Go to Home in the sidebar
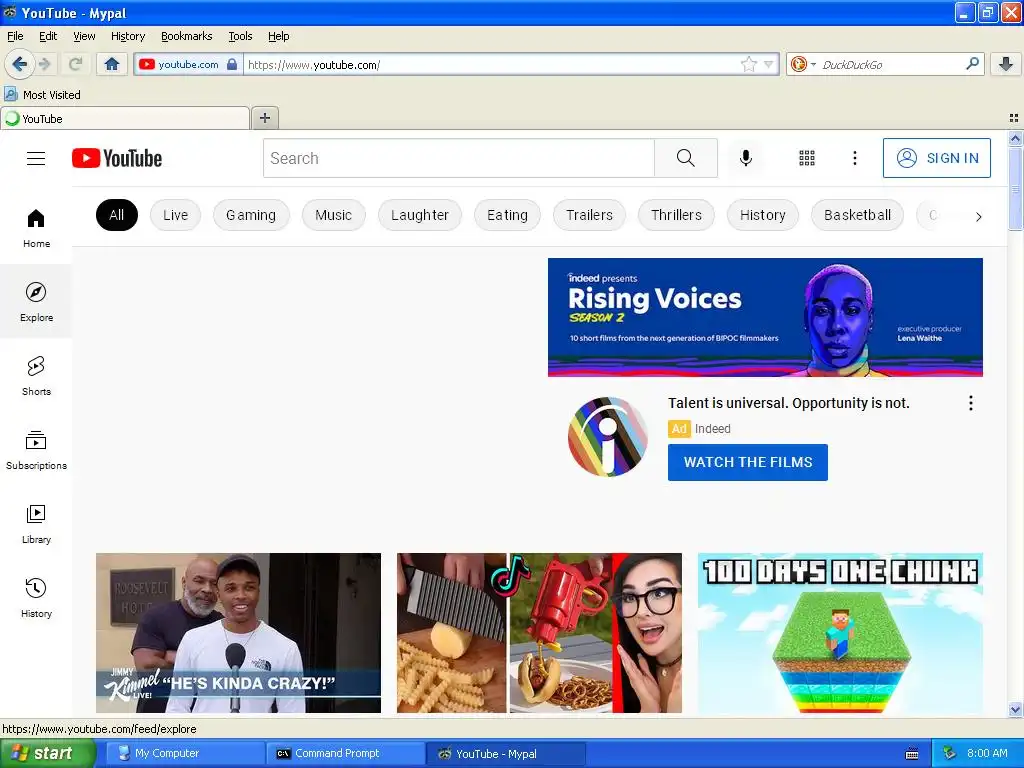Screen dimensions: 1024x768 click(36, 228)
